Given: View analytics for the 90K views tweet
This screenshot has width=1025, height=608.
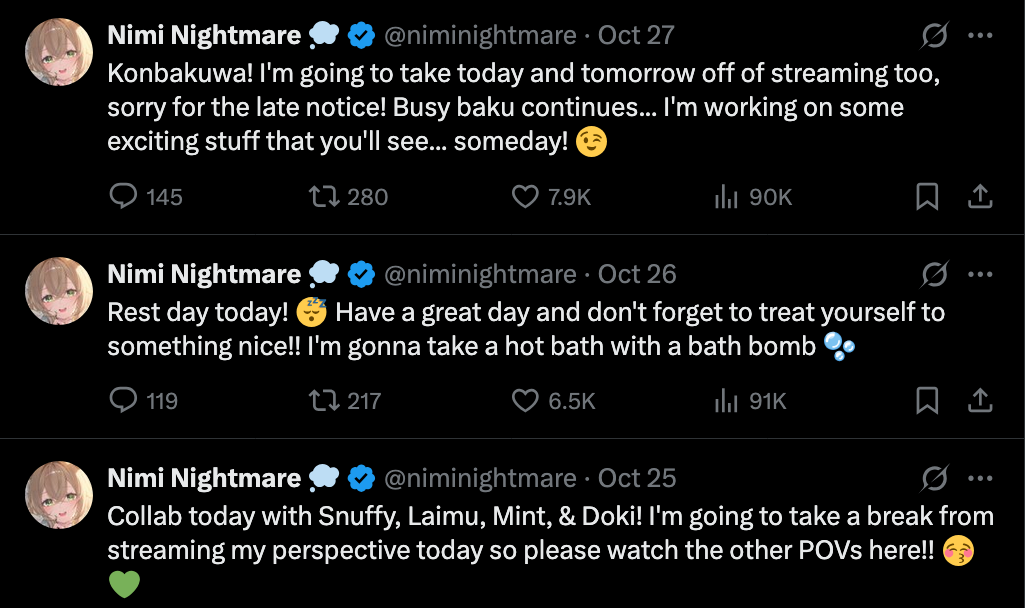Looking at the screenshot, I should [x=726, y=197].
